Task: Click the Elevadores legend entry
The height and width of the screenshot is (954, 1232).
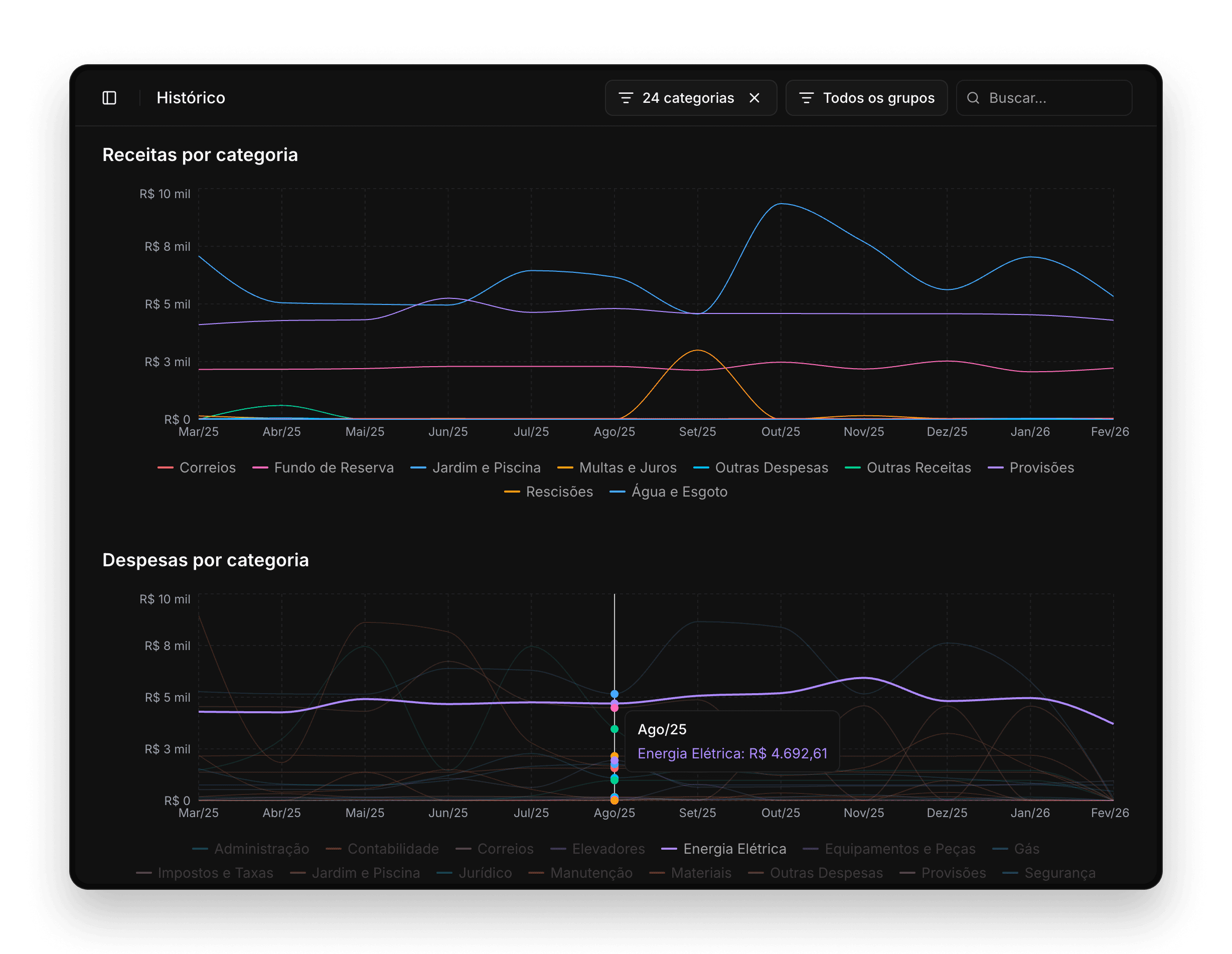Action: [607, 849]
